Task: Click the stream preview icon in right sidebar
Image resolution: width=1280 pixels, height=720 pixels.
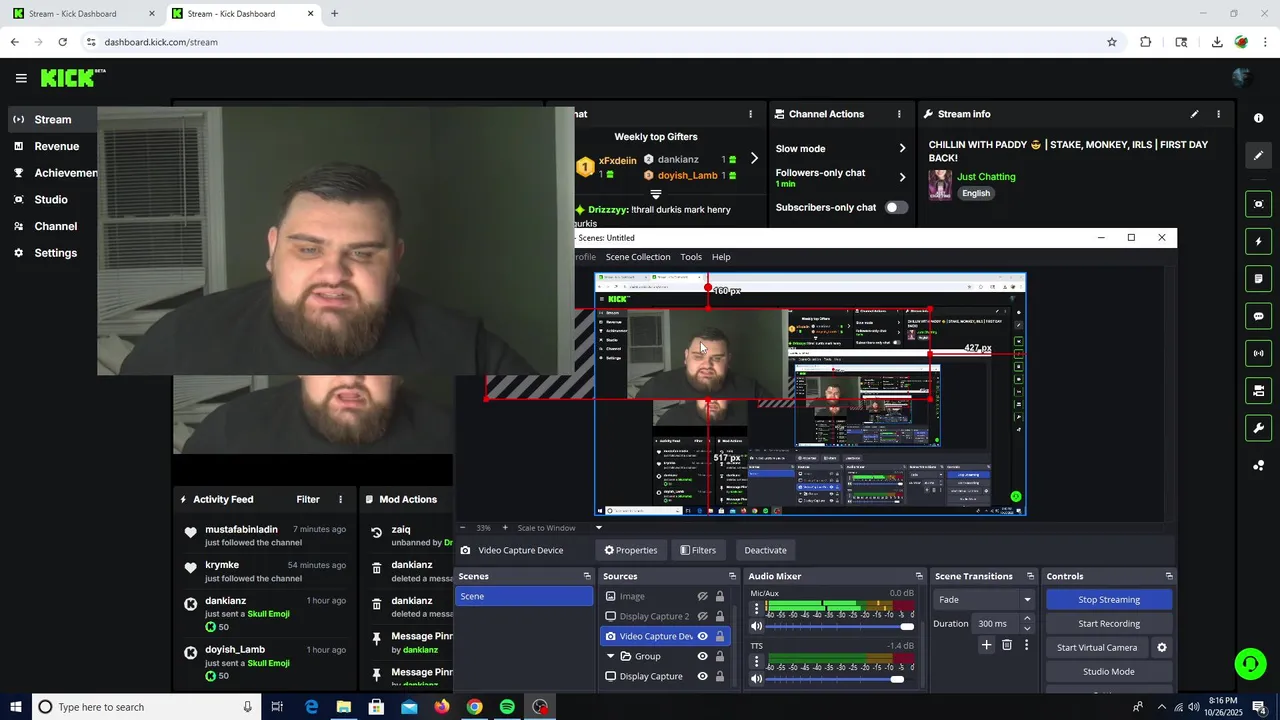Action: pyautogui.click(x=1258, y=204)
